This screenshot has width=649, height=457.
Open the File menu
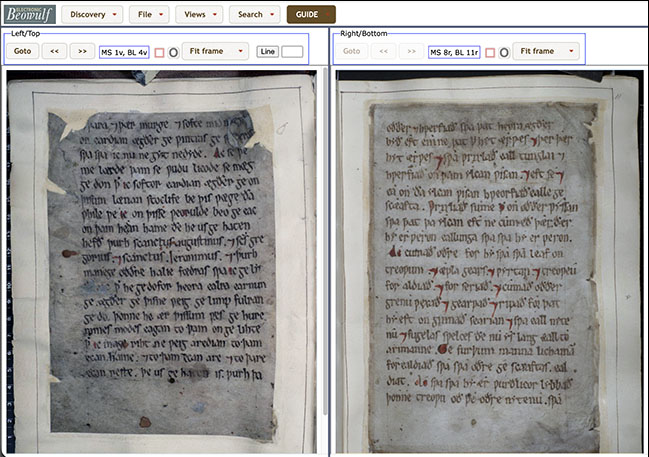(149, 14)
